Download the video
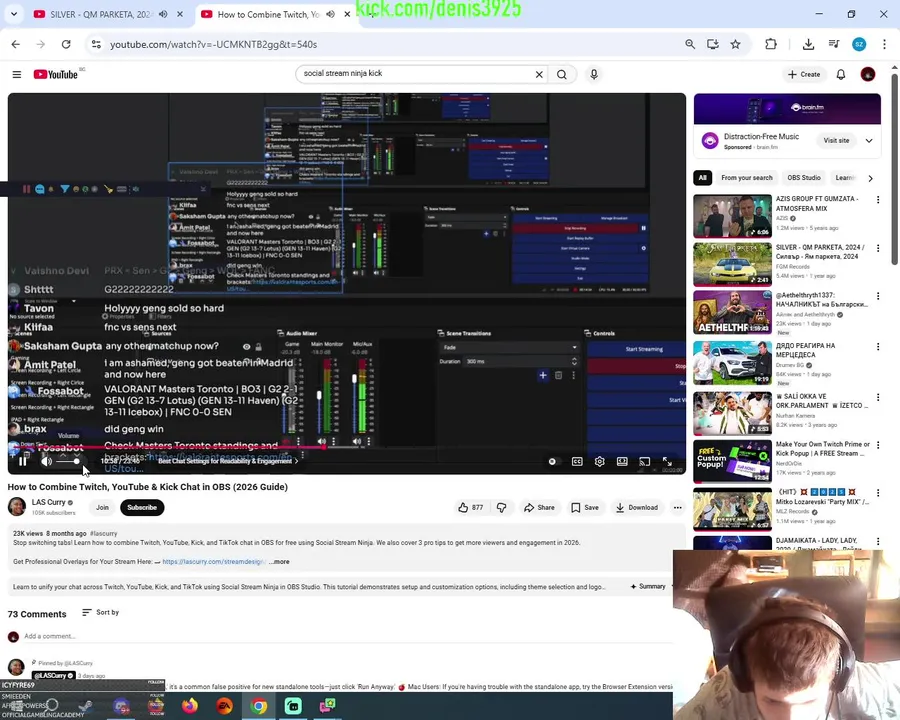 [x=637, y=508]
